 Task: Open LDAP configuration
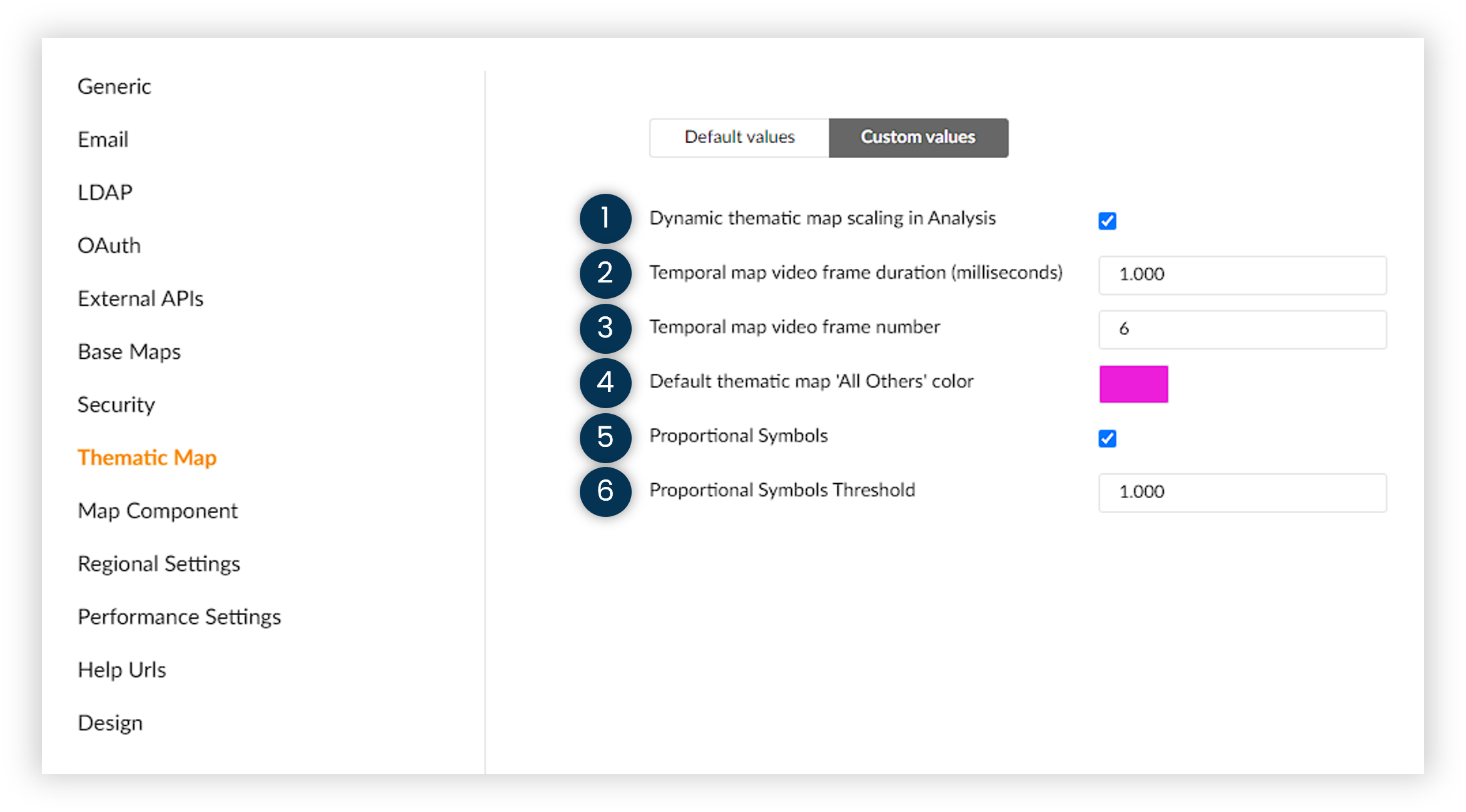[104, 192]
